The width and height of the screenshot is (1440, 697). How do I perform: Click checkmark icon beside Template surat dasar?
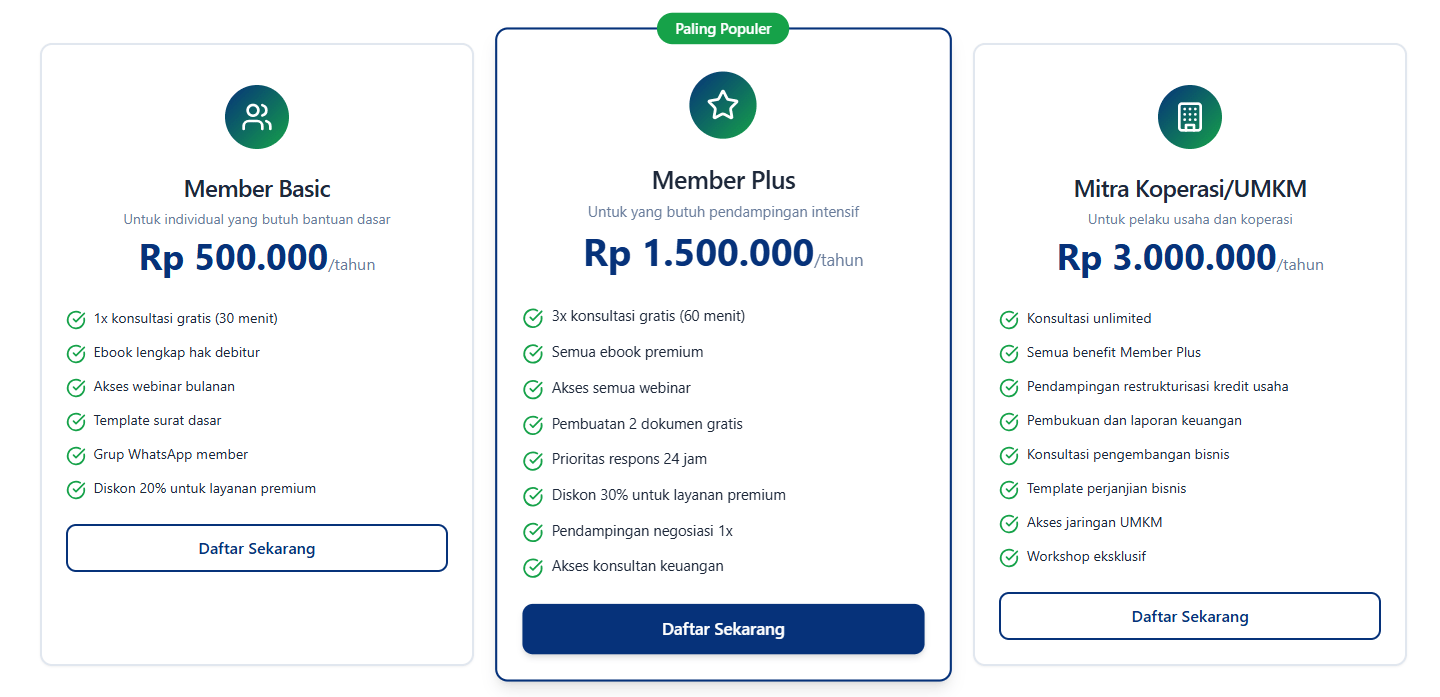76,422
